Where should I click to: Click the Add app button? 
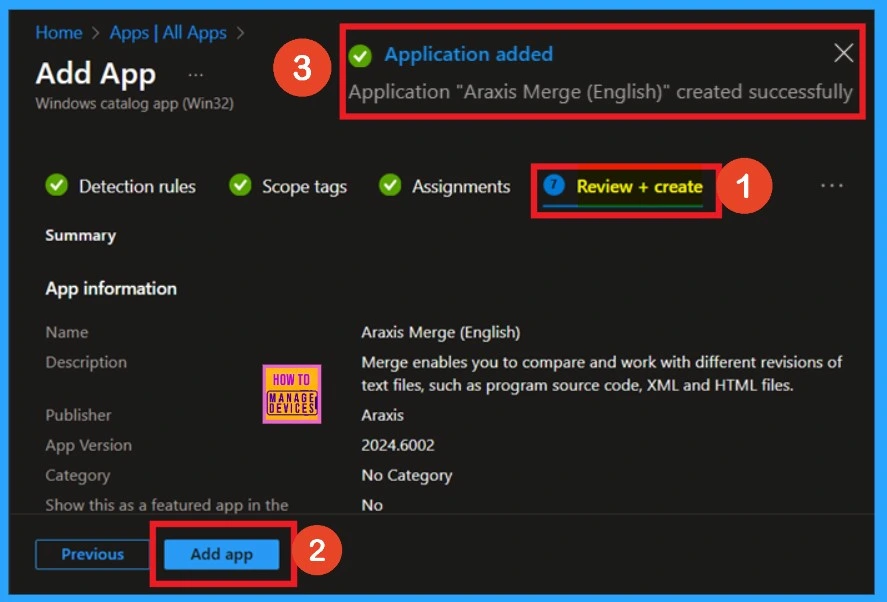tap(222, 554)
